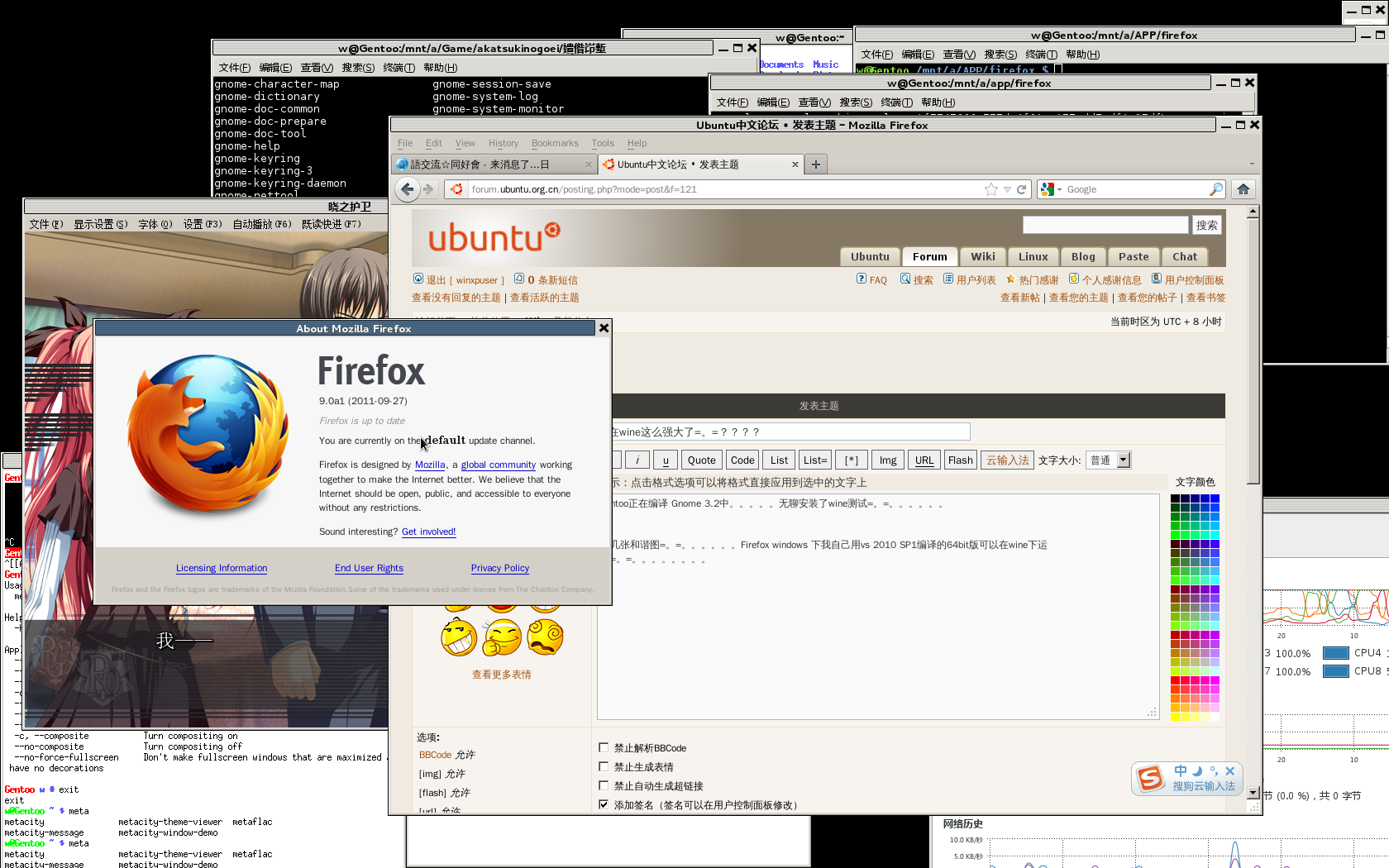The height and width of the screenshot is (868, 1389).
Task: Click the Code BBCode button
Action: coord(742,460)
